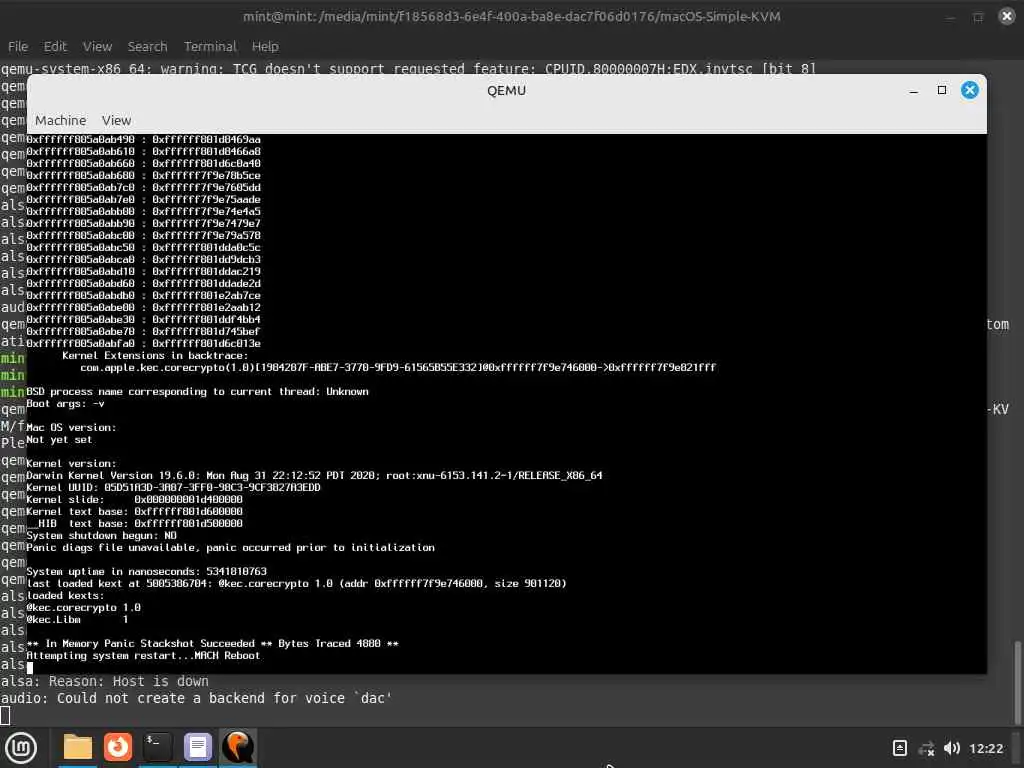Click the 'Panic diags file unavailable' line
This screenshot has width=1024, height=768.
tap(231, 547)
